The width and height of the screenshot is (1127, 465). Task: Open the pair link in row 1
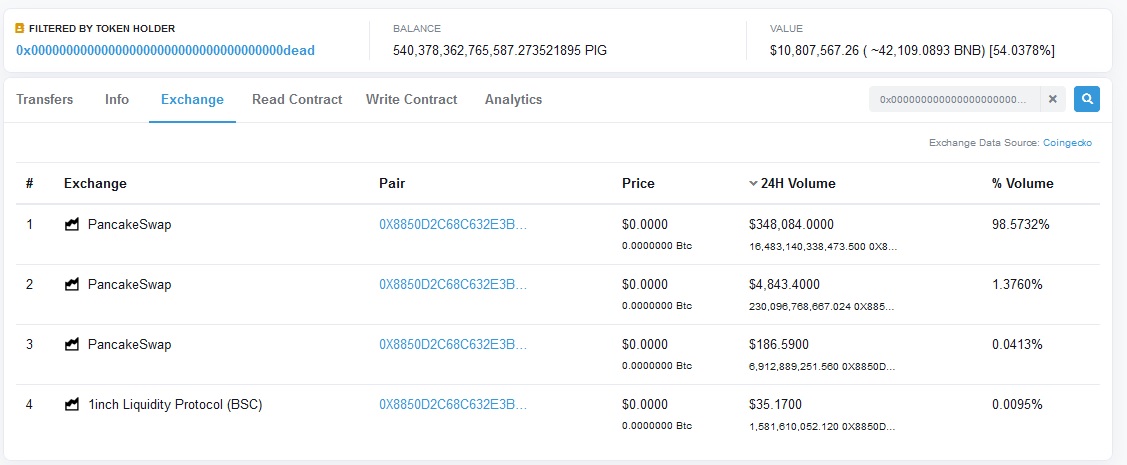[x=453, y=225]
